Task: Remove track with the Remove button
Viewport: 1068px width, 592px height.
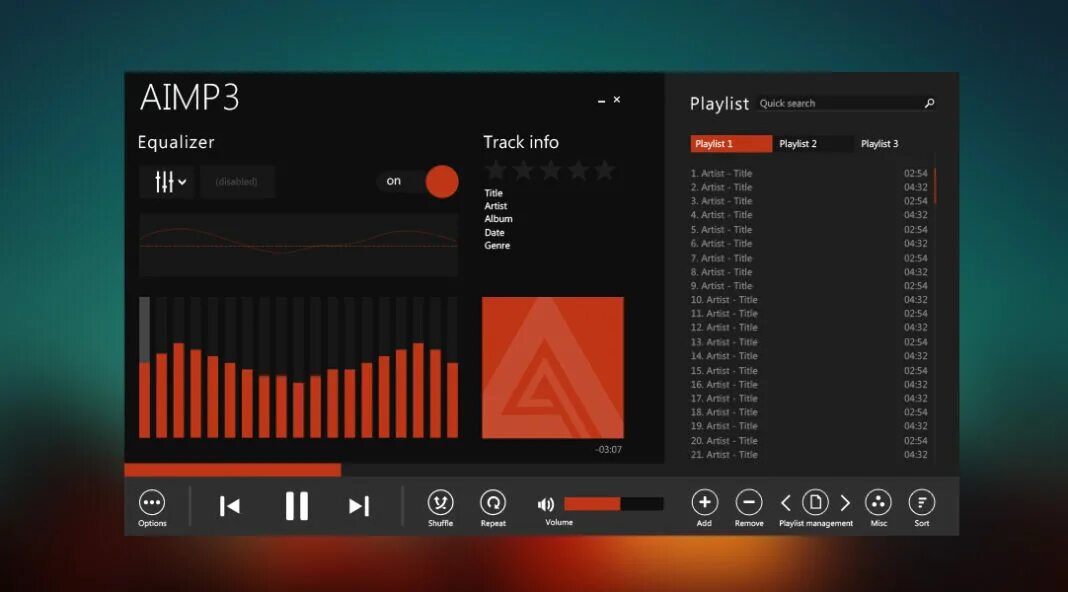Action: coord(749,502)
